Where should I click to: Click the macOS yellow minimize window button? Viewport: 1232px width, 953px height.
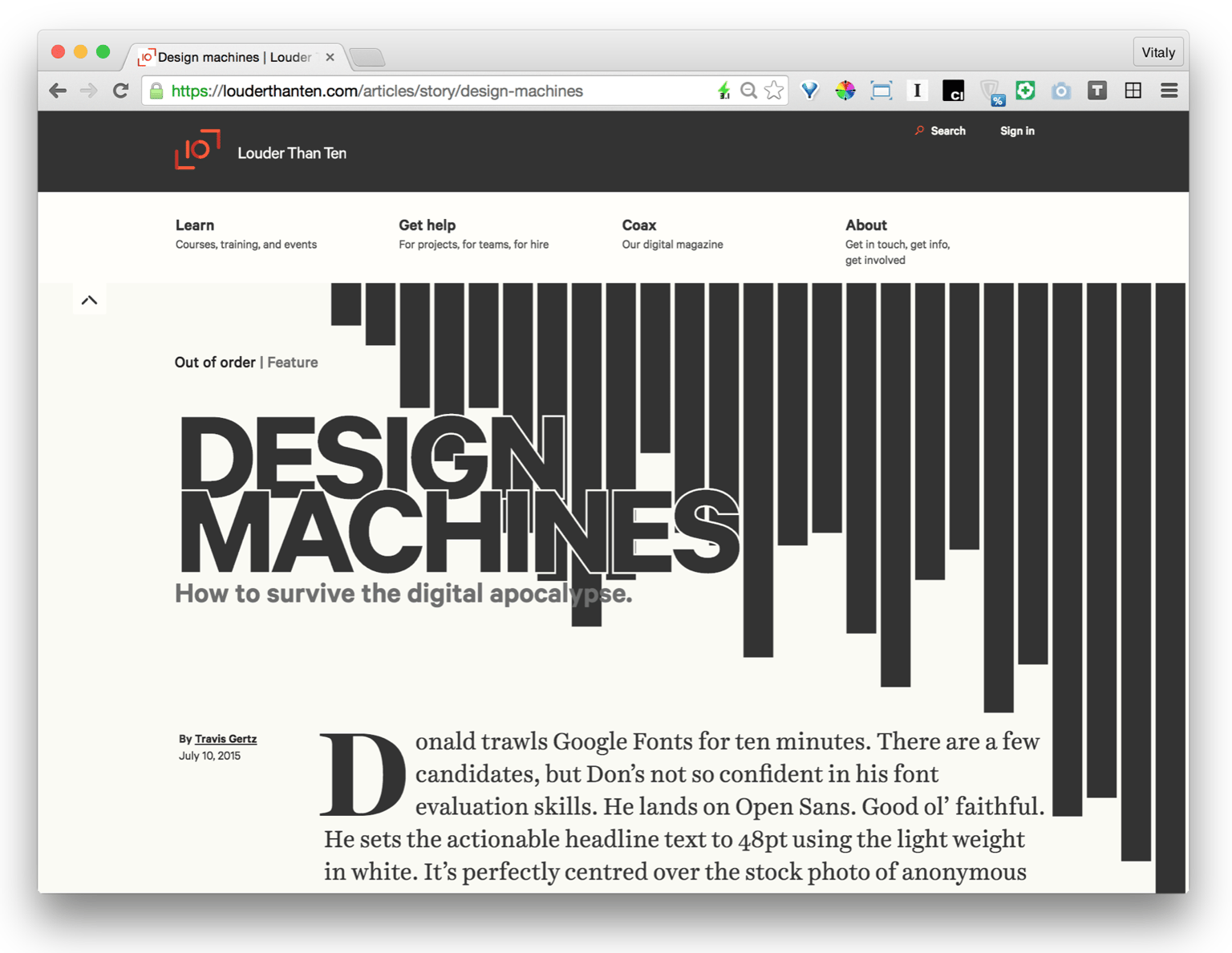[x=80, y=51]
